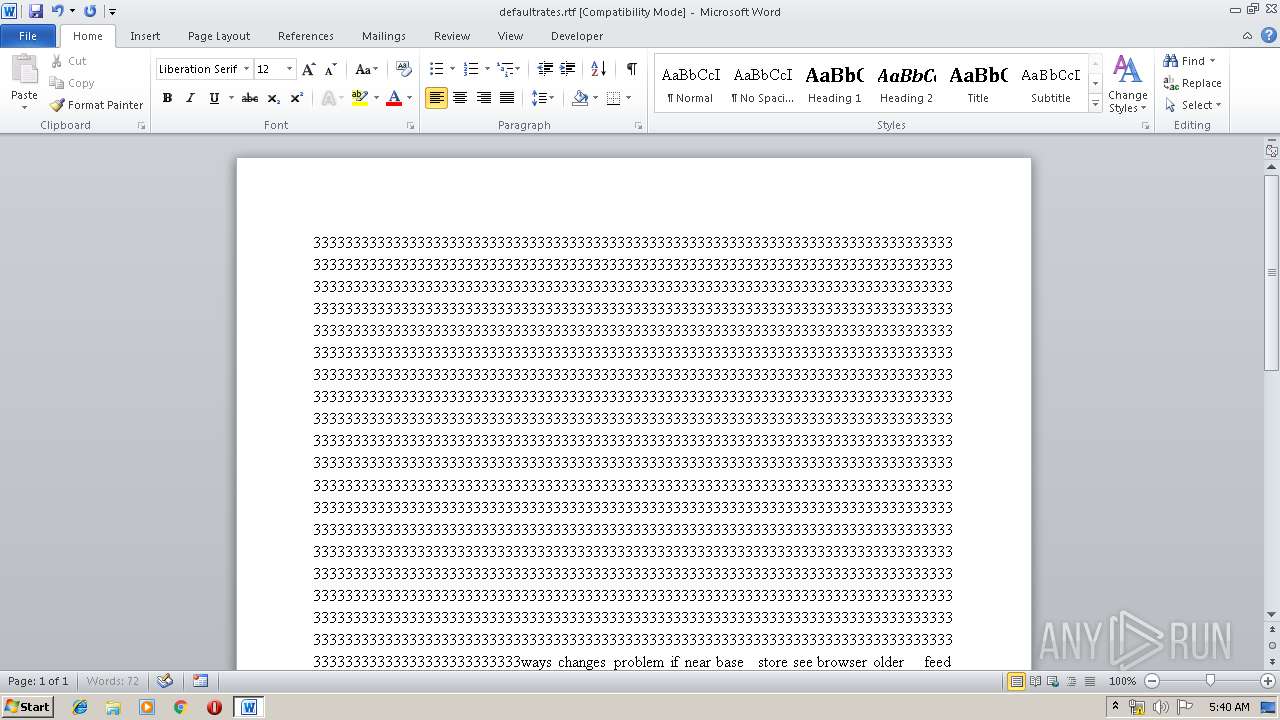Open the File tab
Viewport: 1280px width, 720px height.
pyautogui.click(x=28, y=36)
